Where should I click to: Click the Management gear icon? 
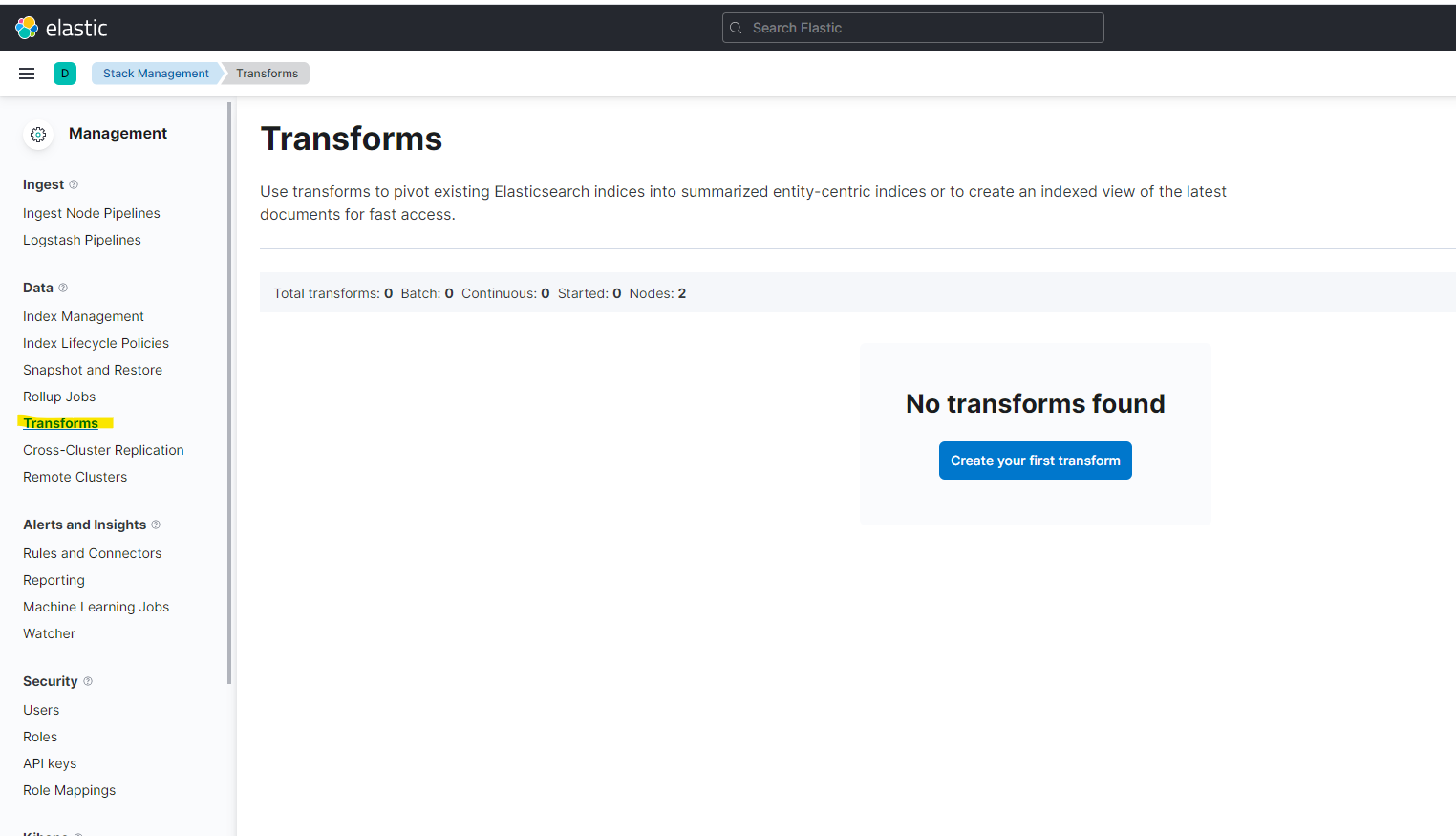38,135
